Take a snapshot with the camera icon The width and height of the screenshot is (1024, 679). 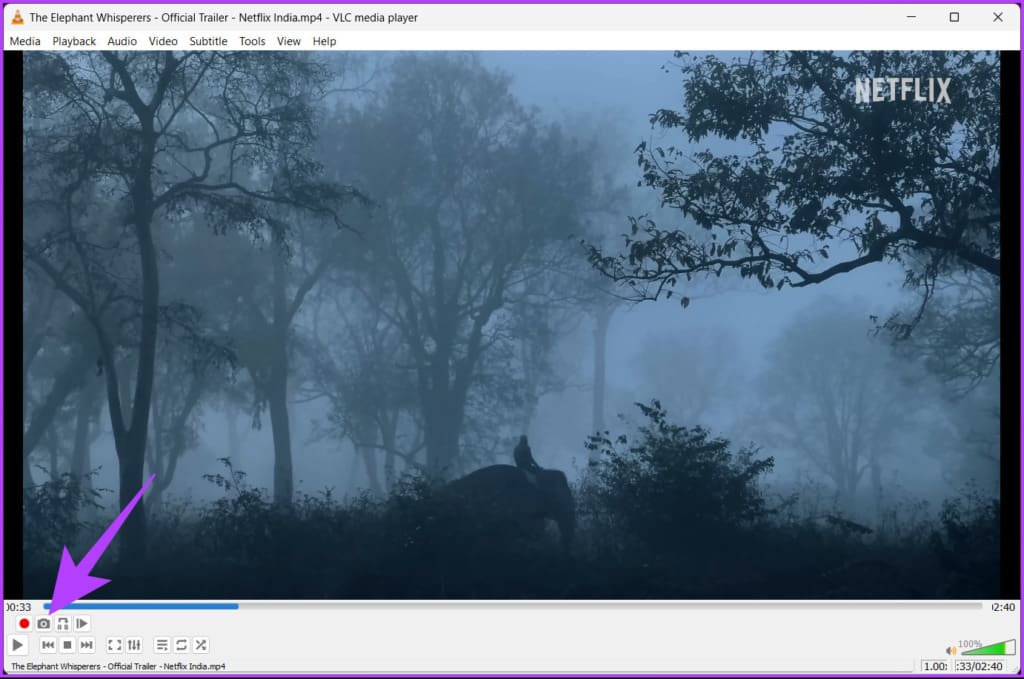[44, 624]
